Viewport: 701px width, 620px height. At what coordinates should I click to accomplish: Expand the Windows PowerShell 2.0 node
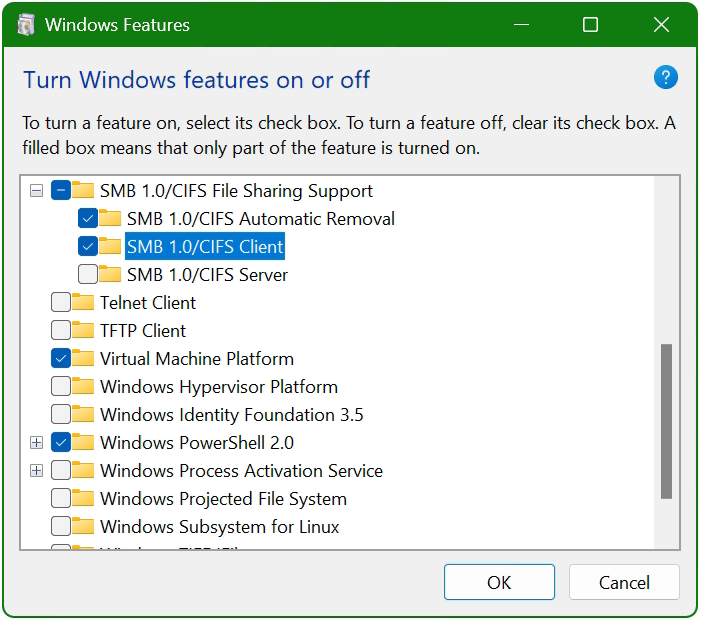[36, 443]
